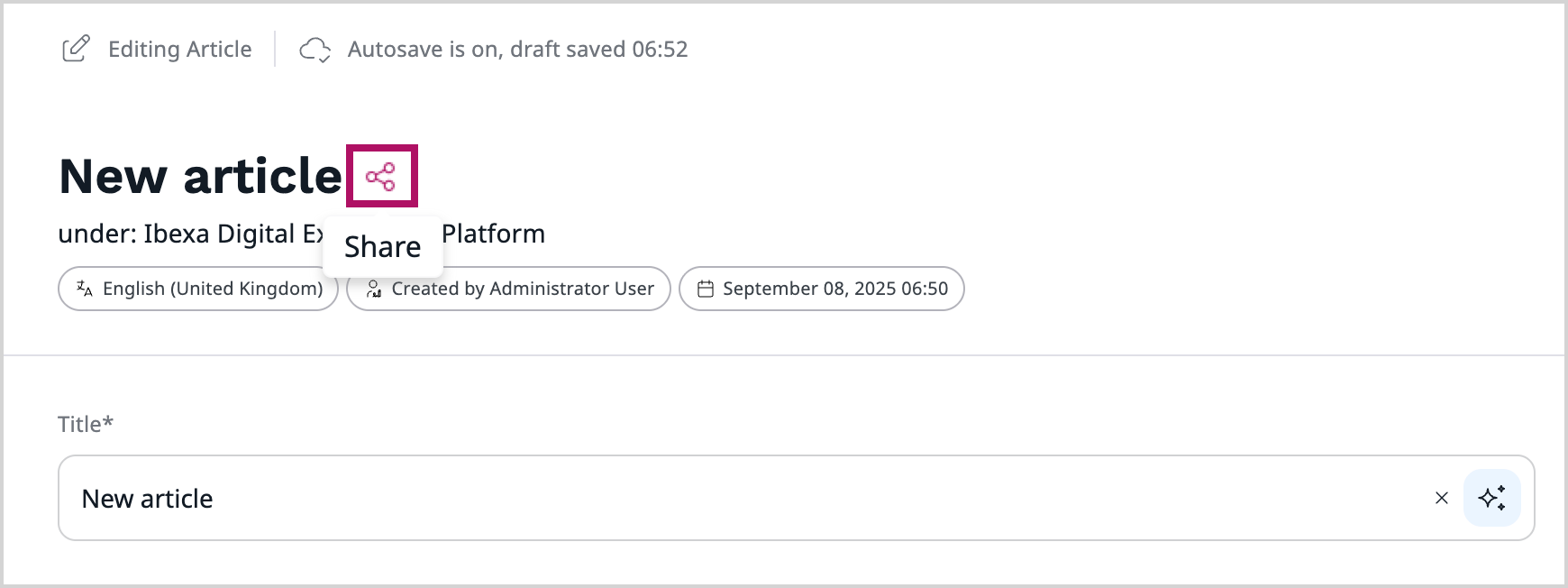The image size is (1568, 588).
Task: Click the New article page heading
Action: [x=200, y=176]
